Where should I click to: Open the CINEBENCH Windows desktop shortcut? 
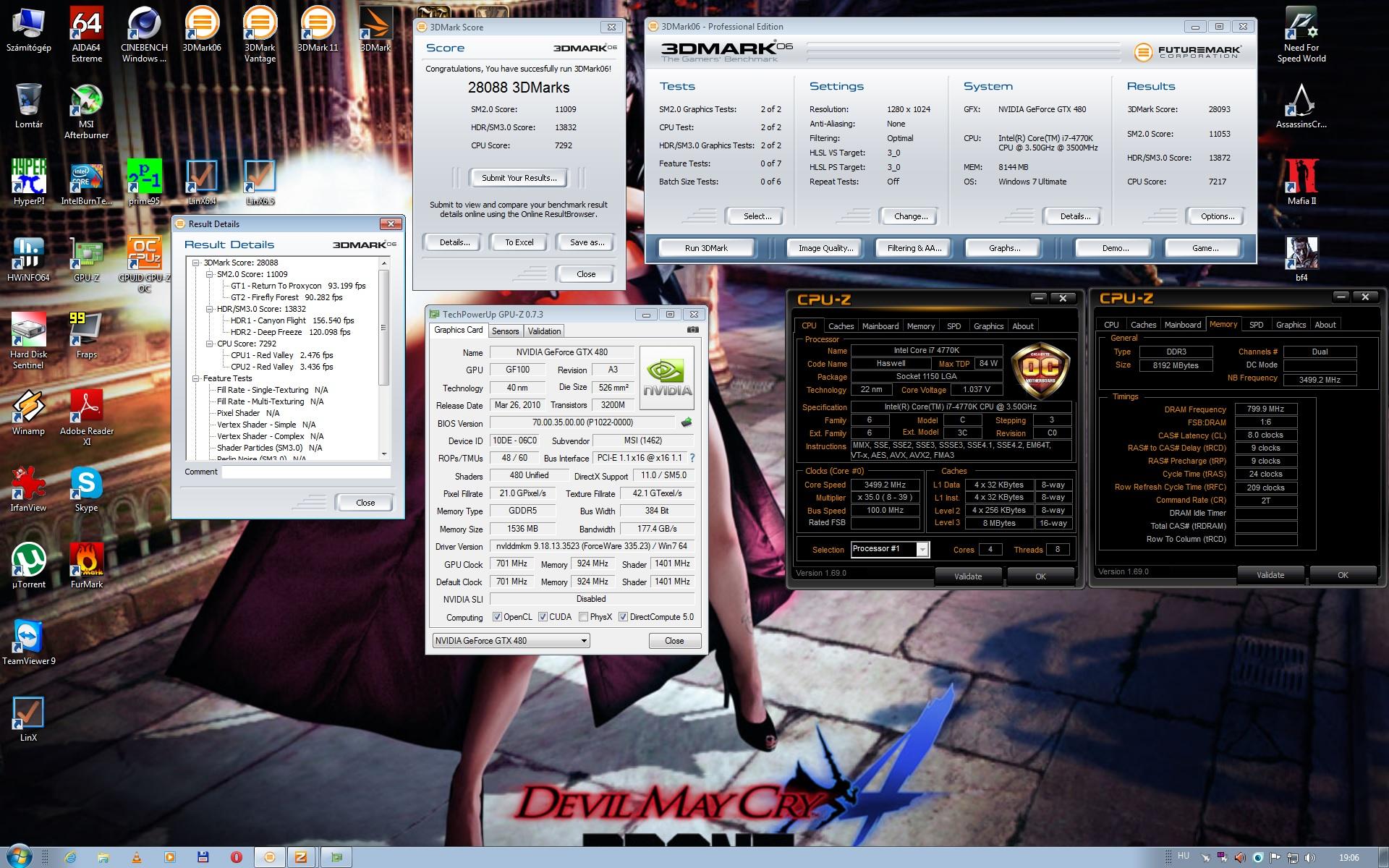pos(144,33)
